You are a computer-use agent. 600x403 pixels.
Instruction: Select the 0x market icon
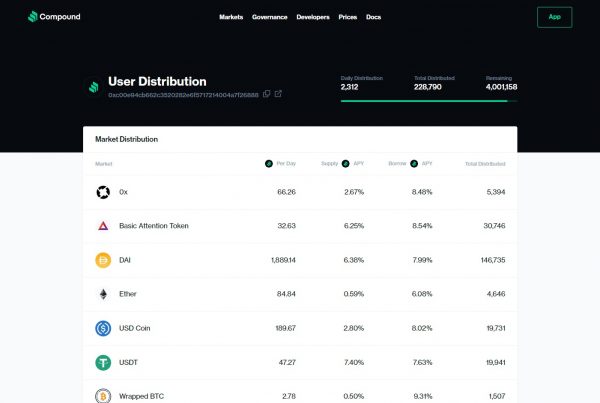coord(103,192)
